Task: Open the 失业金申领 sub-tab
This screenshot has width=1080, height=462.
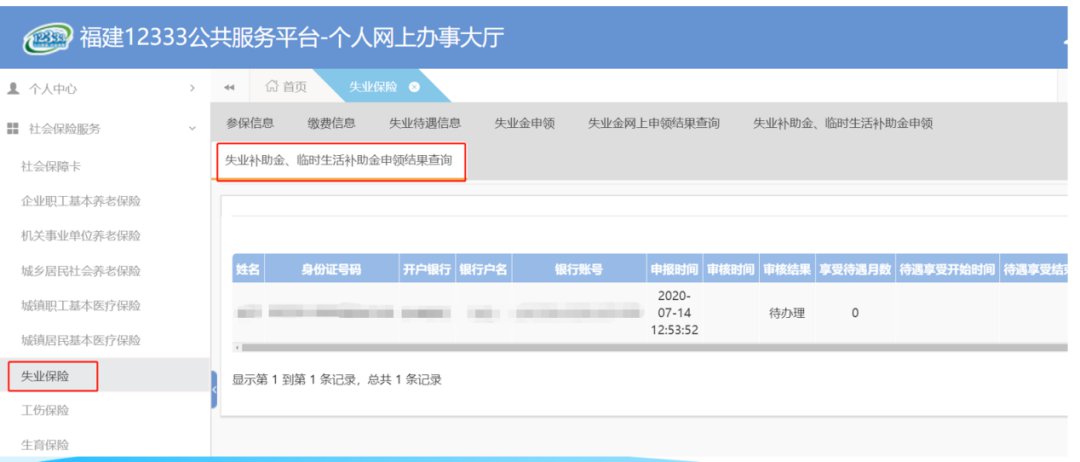Action: coord(524,123)
